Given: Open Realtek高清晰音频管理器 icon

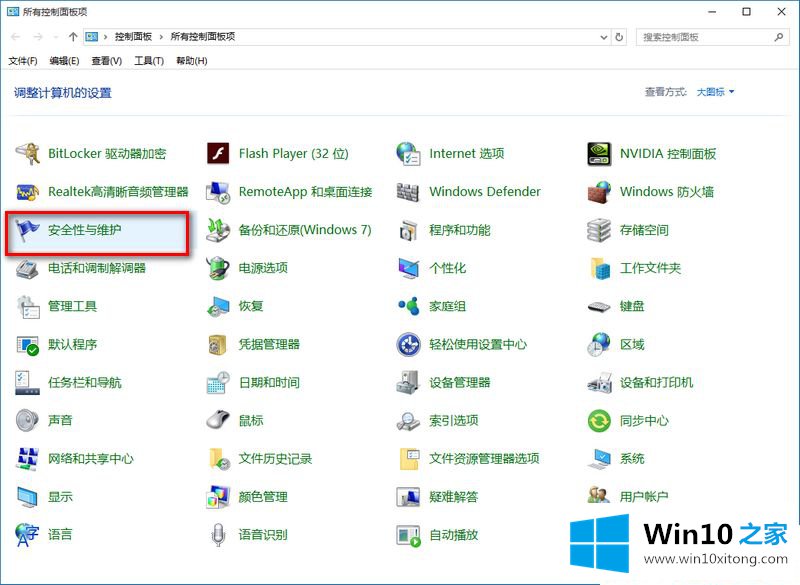Looking at the screenshot, I should point(28,192).
